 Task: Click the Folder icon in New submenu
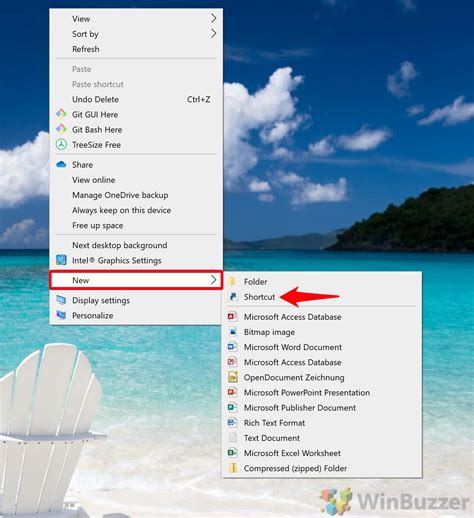pyautogui.click(x=233, y=281)
